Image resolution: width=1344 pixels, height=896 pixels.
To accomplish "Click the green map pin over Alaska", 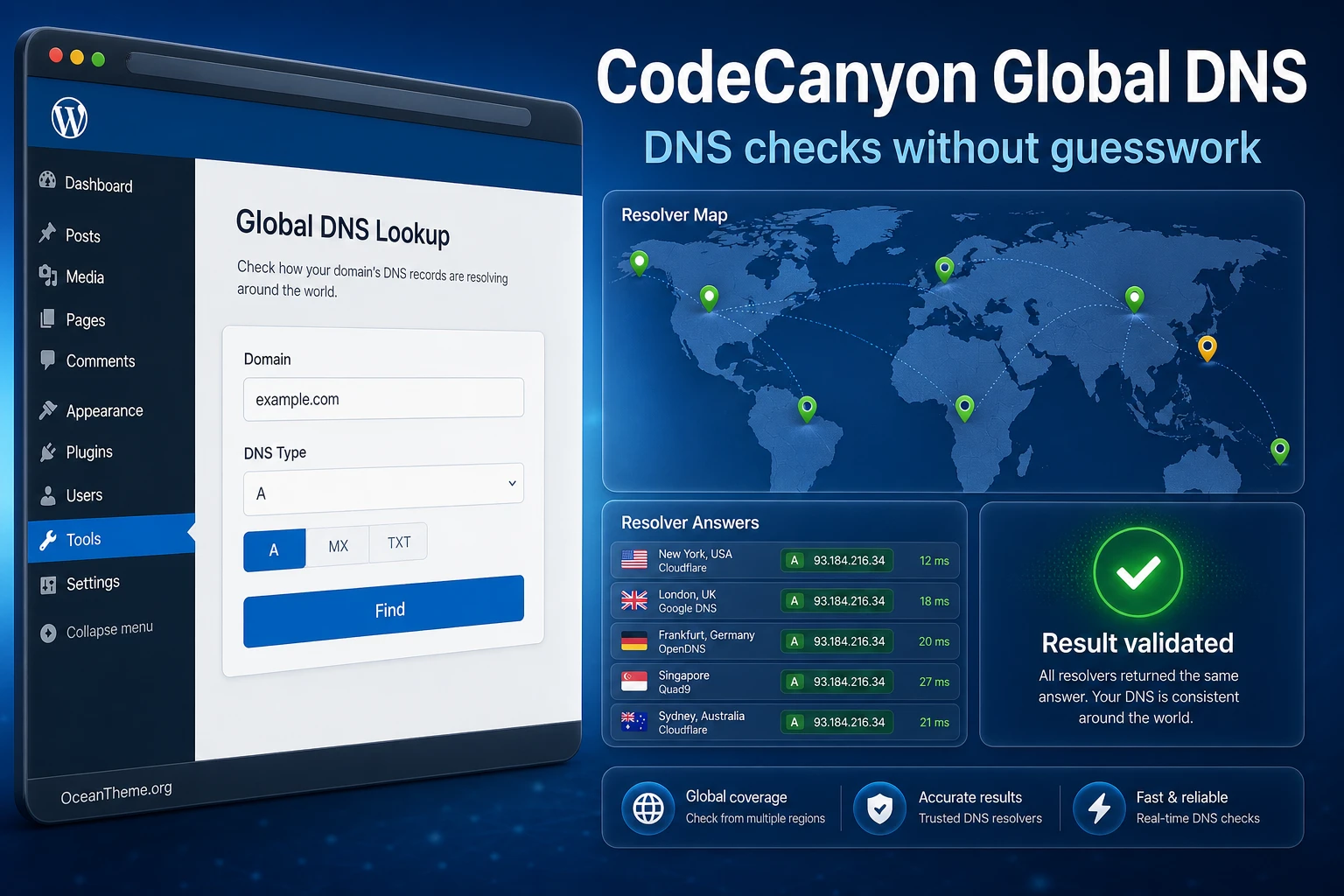I will coord(640,263).
